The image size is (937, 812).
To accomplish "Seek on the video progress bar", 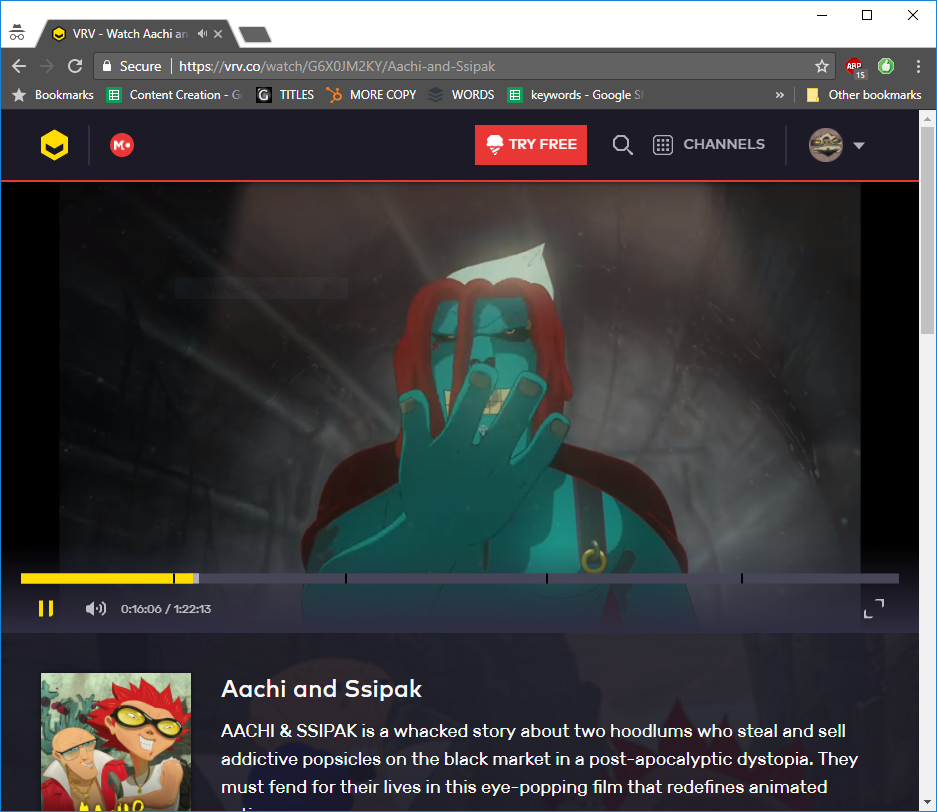I will (460, 578).
